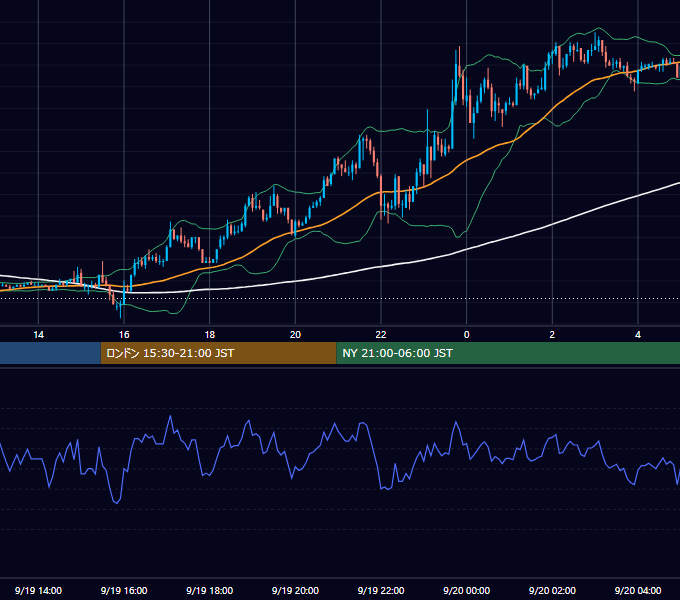Click the hour 4 axis label

[638, 334]
